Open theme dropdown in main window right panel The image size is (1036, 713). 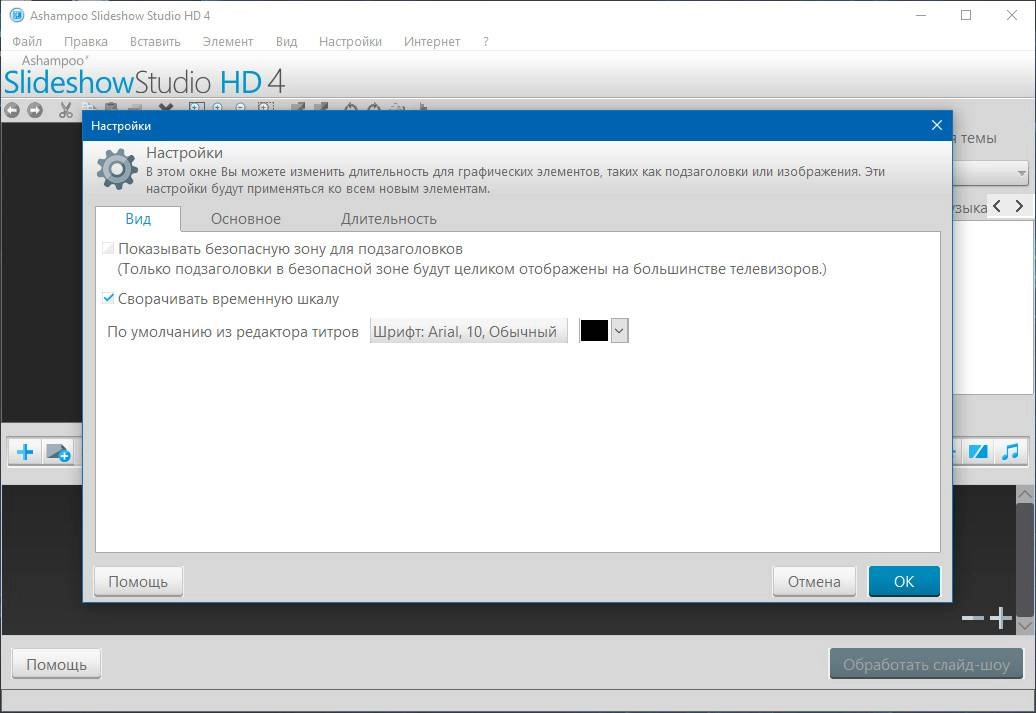(991, 173)
